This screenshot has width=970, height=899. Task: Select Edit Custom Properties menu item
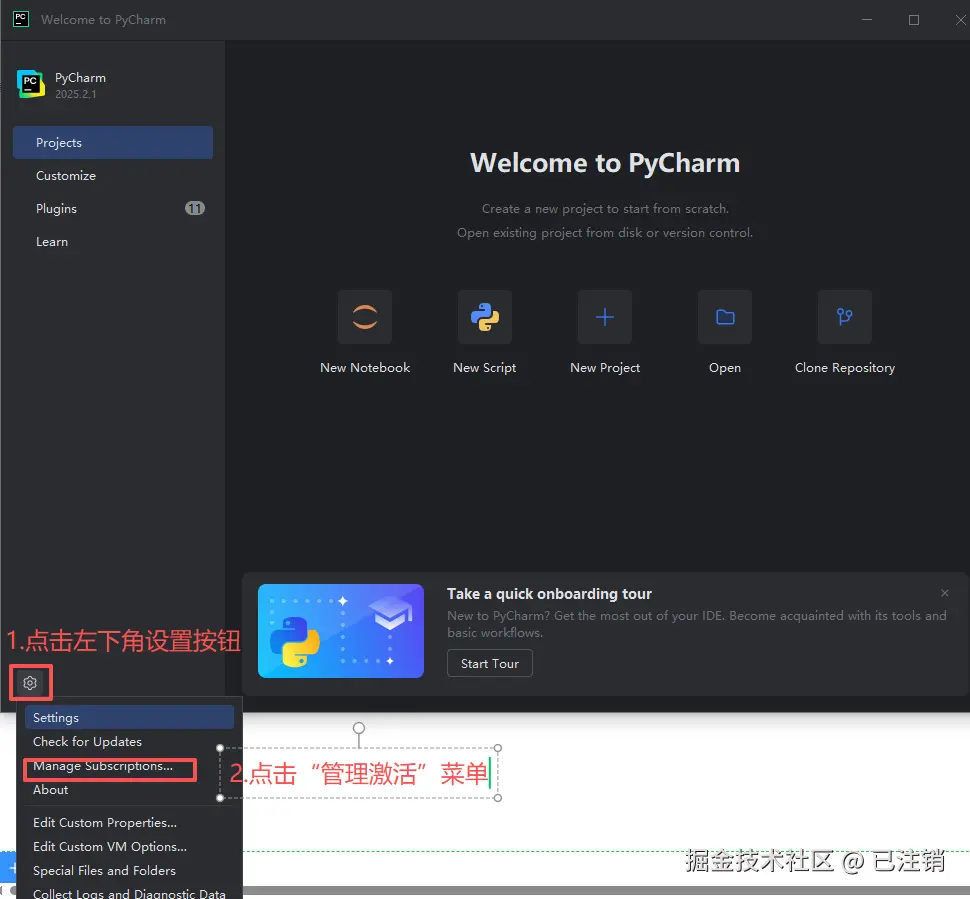[129, 822]
